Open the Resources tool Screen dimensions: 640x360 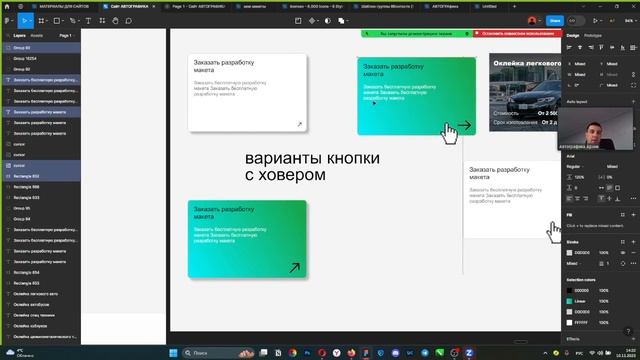(102, 21)
